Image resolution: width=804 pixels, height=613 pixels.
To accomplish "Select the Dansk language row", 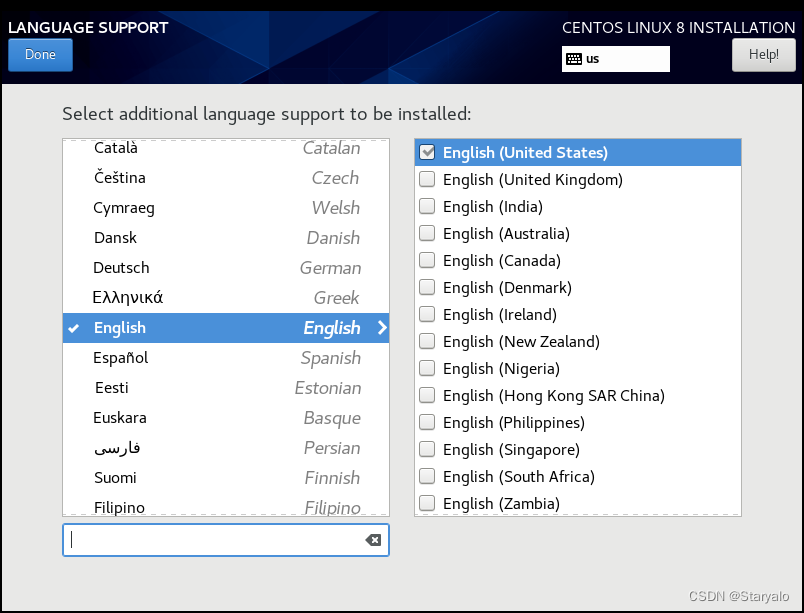I will [x=226, y=238].
